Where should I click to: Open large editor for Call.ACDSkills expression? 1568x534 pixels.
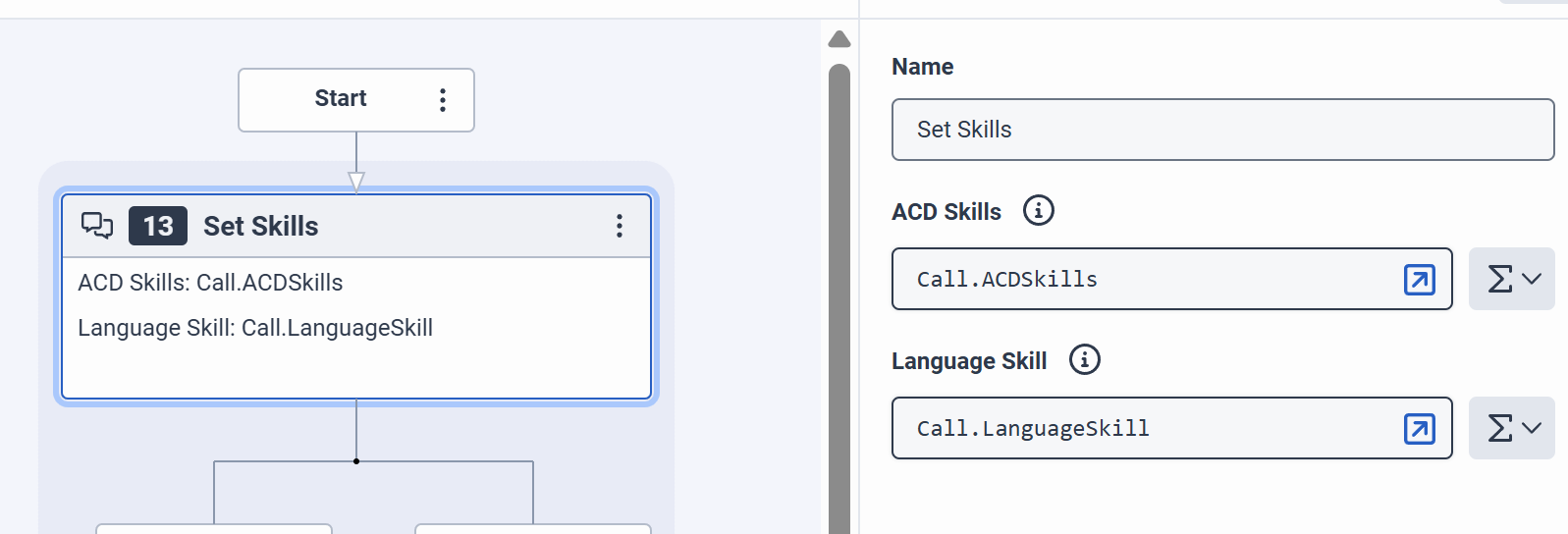point(1419,280)
